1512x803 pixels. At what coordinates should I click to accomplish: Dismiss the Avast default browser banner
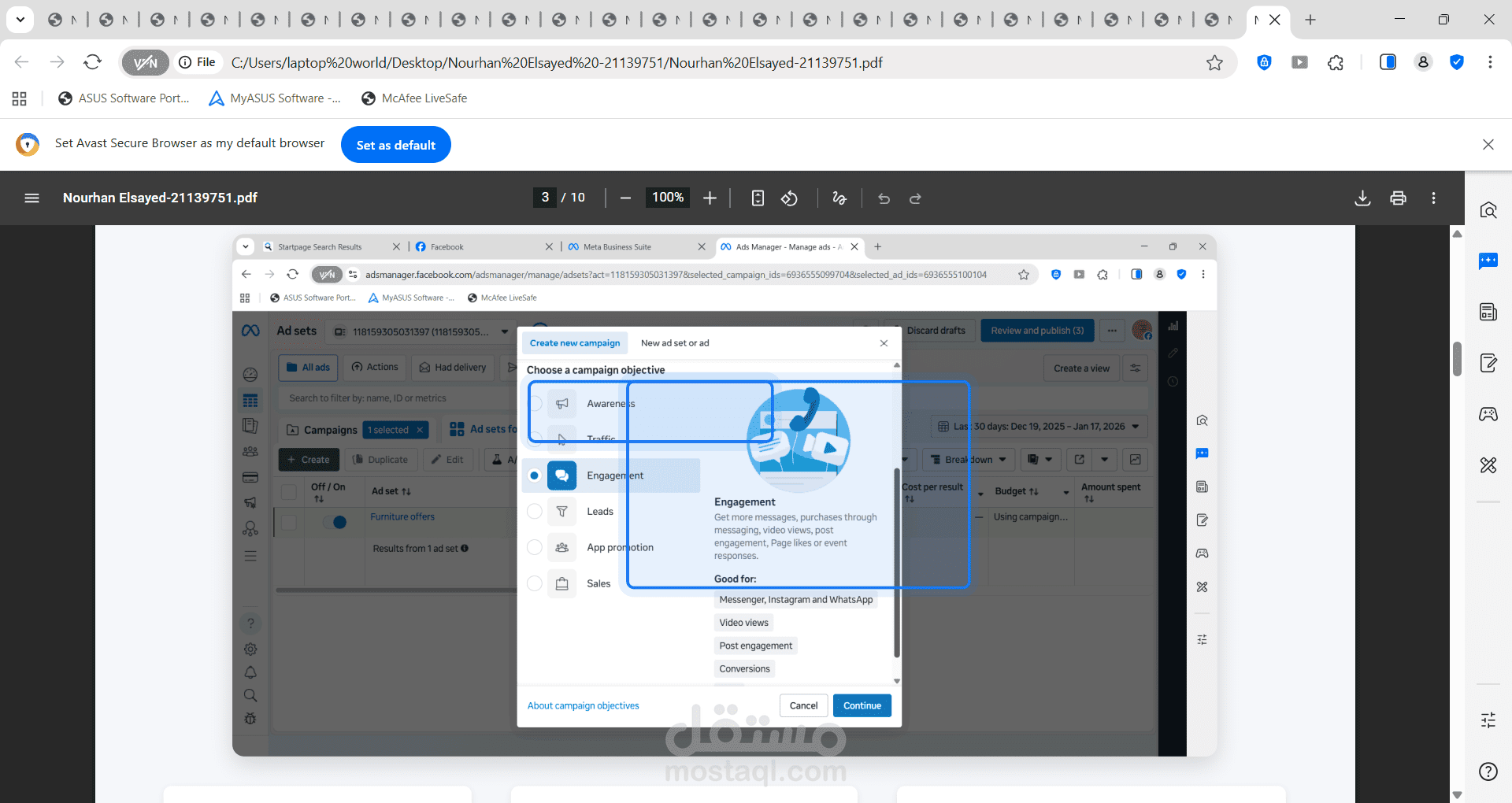[1488, 145]
